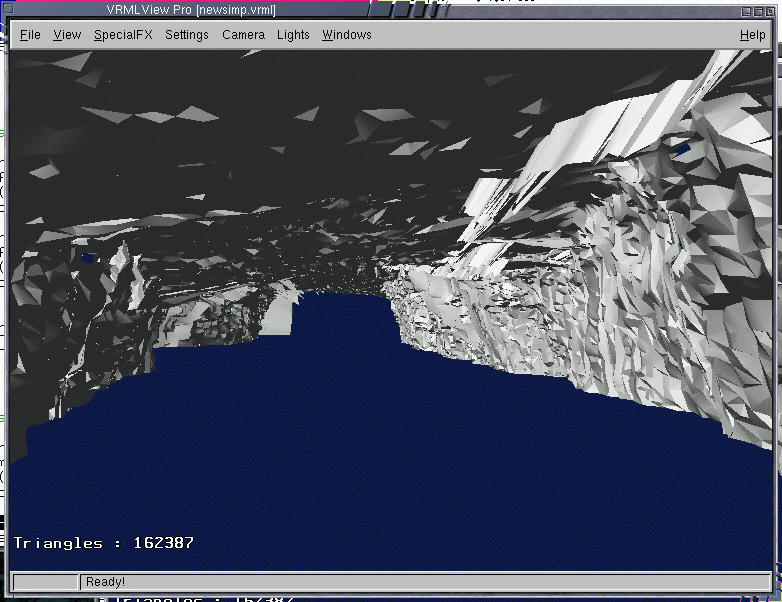Open the File menu
782x602 pixels.
tap(30, 35)
